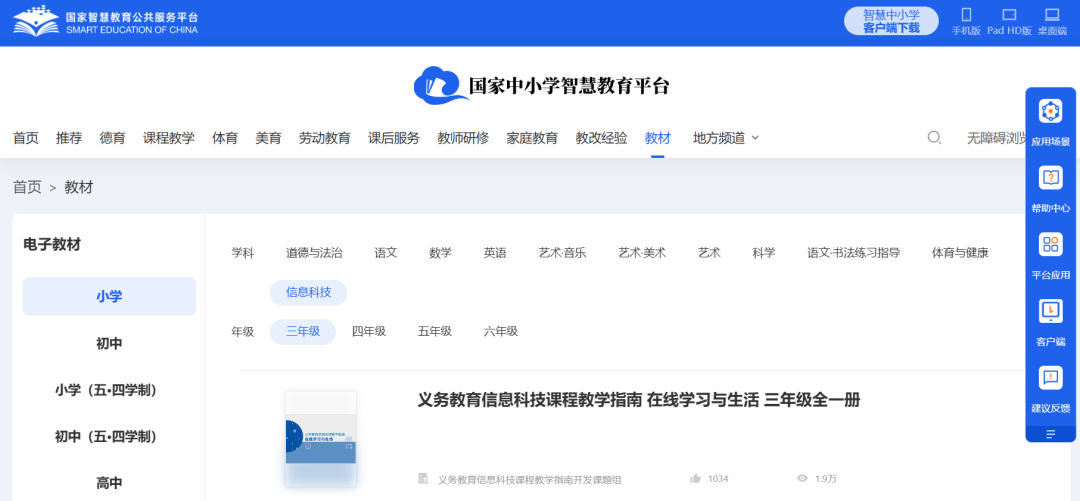Click the 智慧中小学 客户端下载 button

pyautogui.click(x=891, y=21)
